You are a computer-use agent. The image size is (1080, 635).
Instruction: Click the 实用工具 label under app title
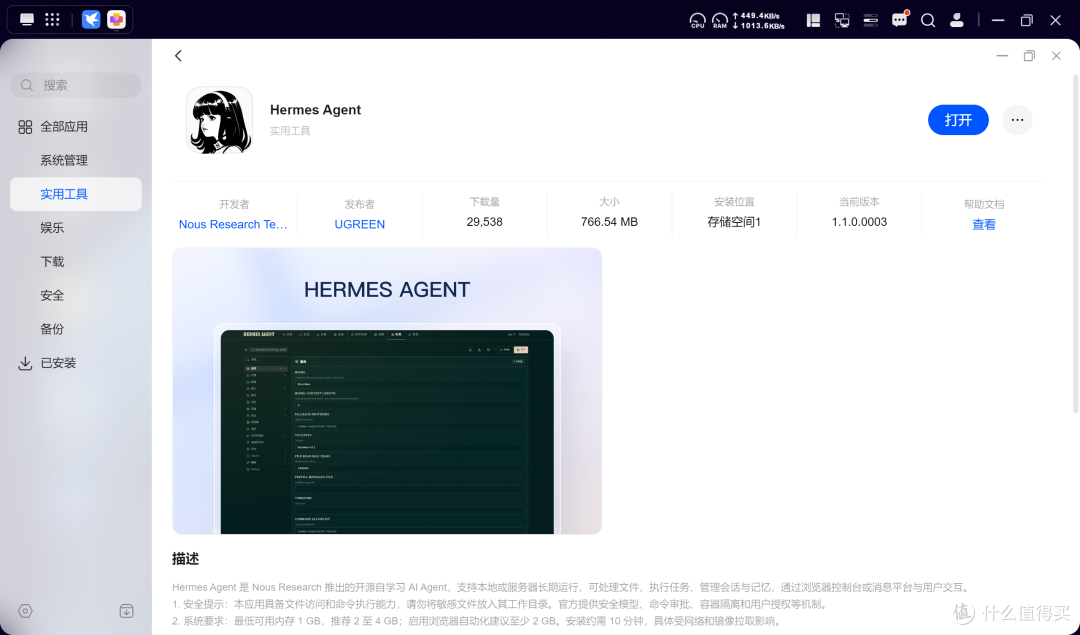click(x=290, y=131)
